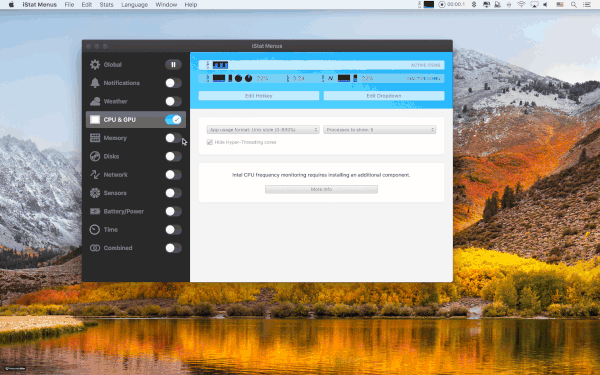The image size is (600, 375).
Task: Open the iStat CPU graph in menu bar
Action: tap(429, 5)
